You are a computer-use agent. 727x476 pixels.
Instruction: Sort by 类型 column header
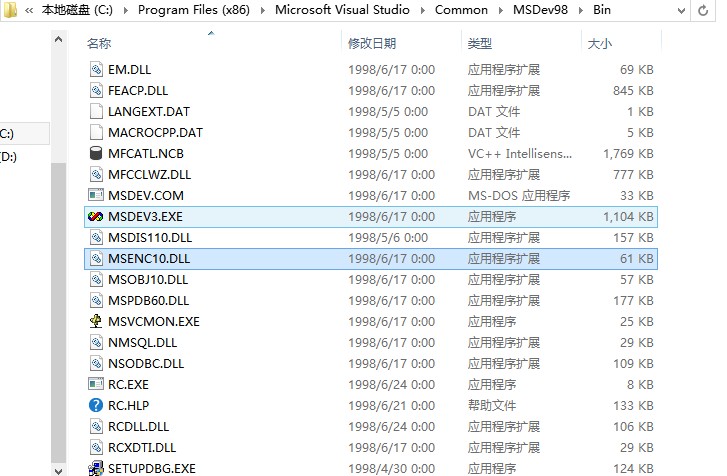(479, 44)
